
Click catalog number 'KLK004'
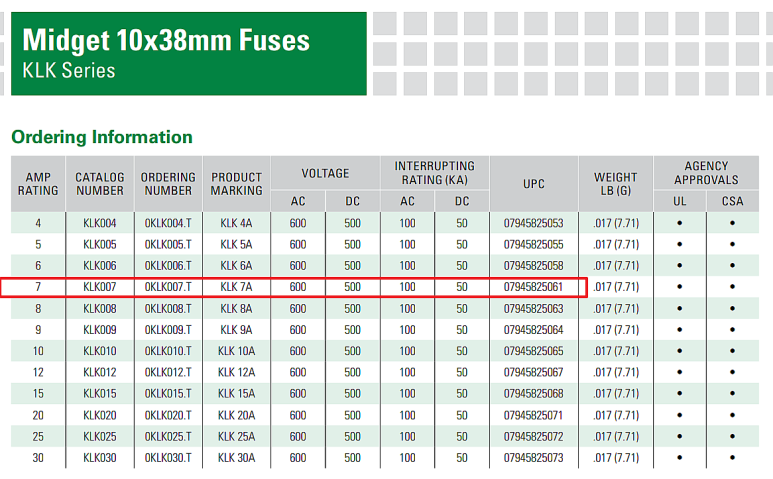(100, 223)
